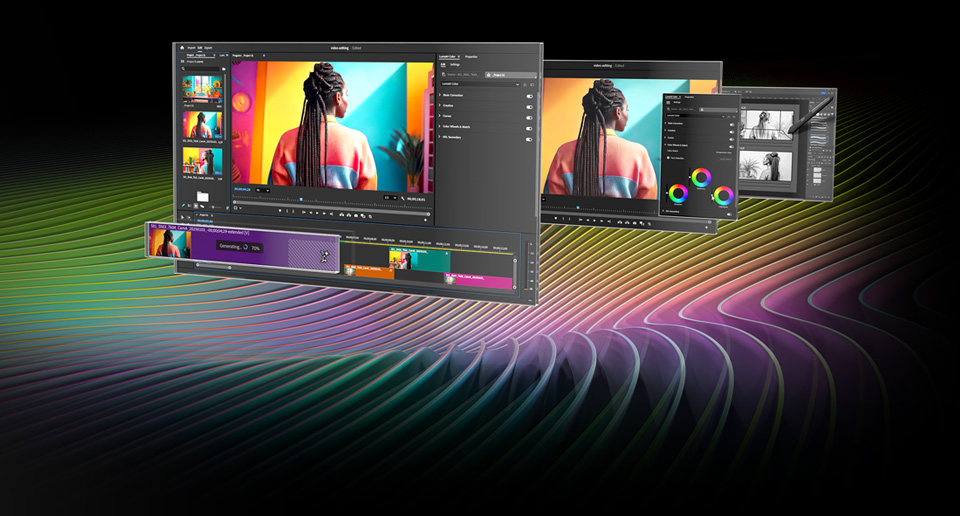The height and width of the screenshot is (516, 960).
Task: Click the Midtones color wheel
Action: click(701, 177)
